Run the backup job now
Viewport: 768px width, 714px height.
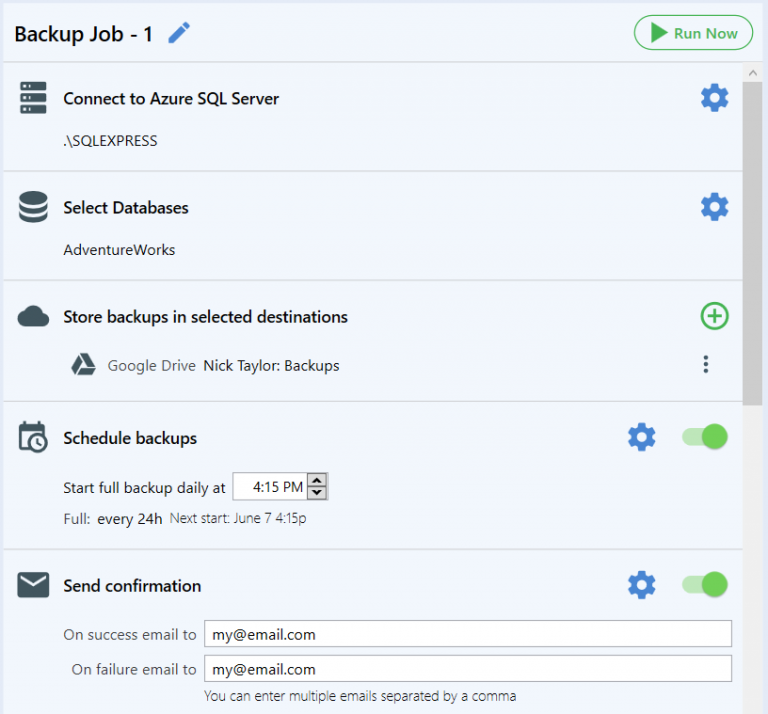pos(693,33)
